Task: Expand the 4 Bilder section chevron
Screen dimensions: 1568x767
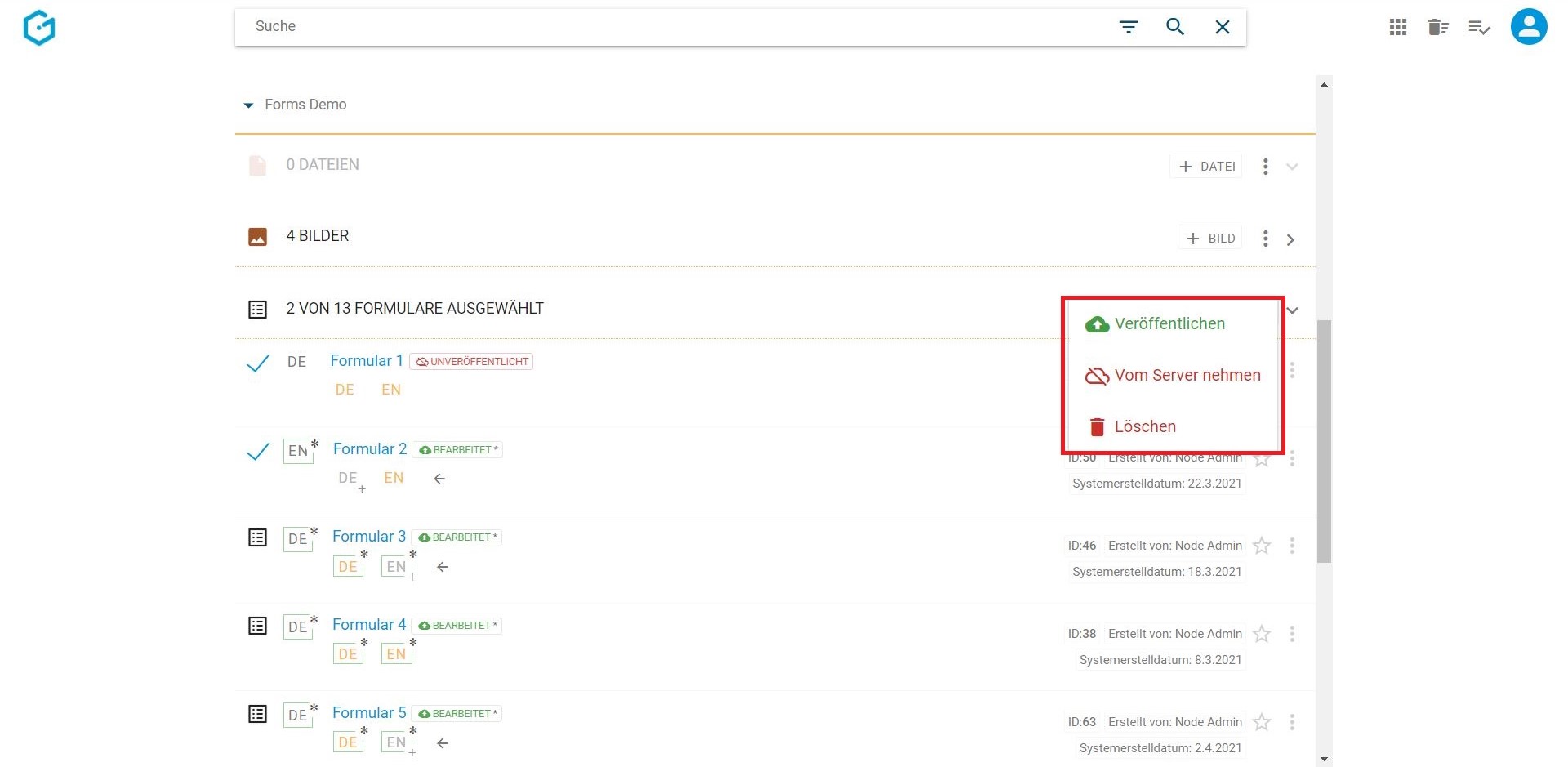Action: coord(1290,239)
